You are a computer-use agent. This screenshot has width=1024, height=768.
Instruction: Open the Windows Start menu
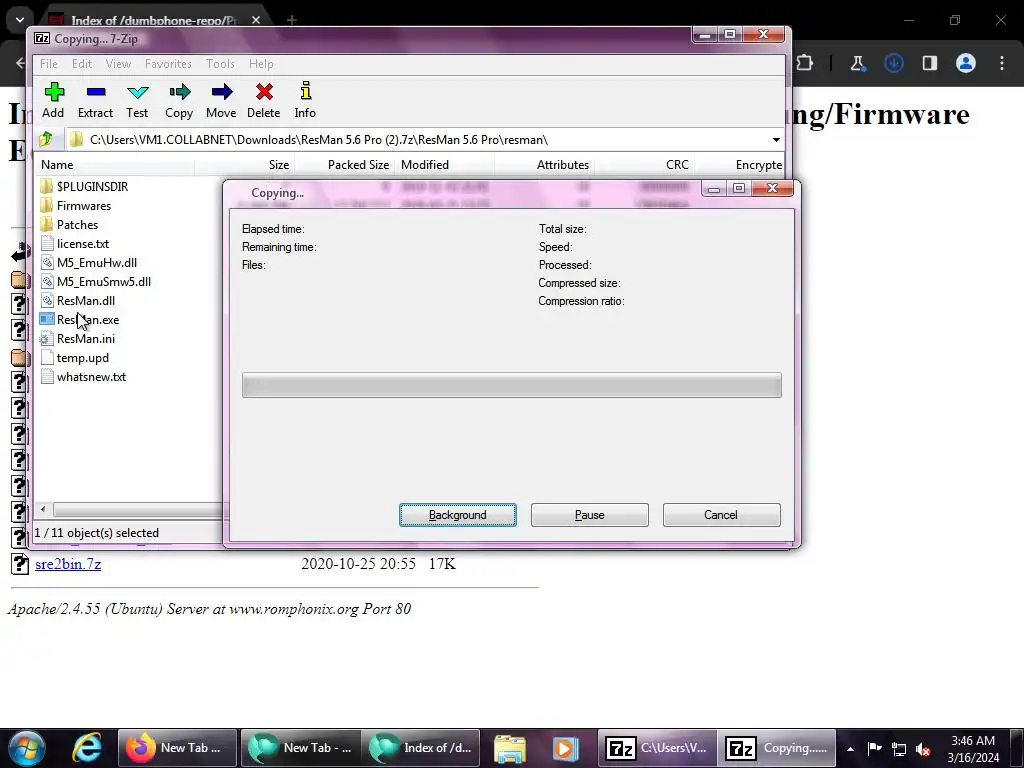coord(27,748)
